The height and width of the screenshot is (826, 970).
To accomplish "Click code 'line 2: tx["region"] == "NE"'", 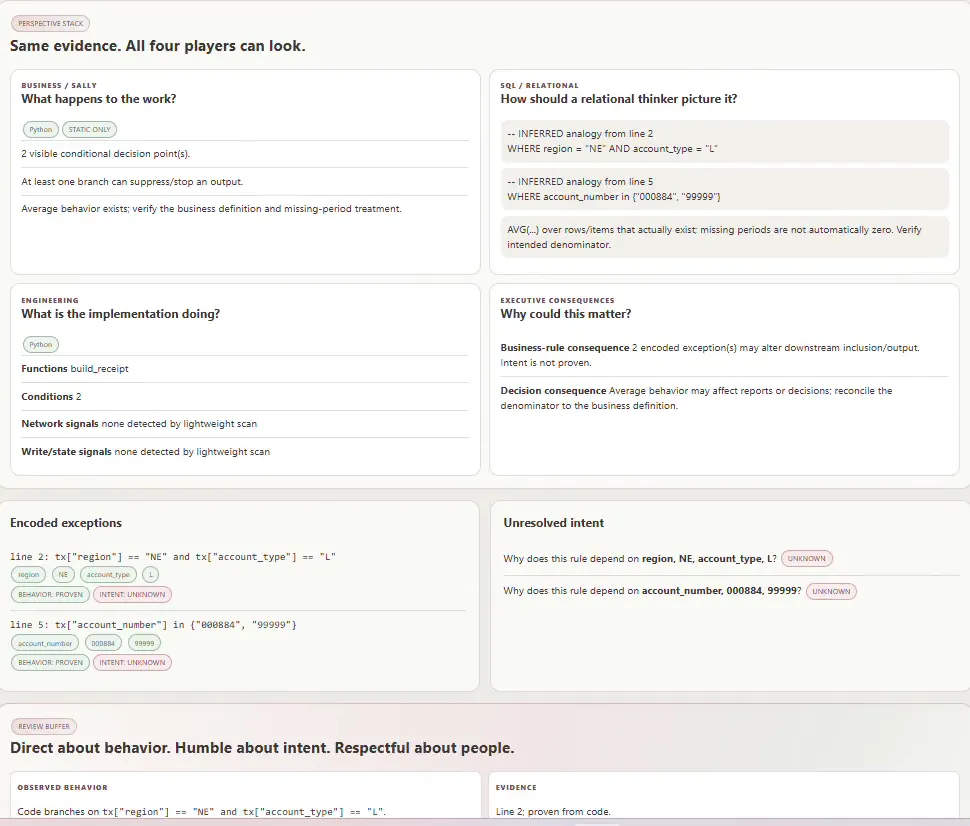I will coord(173,557).
